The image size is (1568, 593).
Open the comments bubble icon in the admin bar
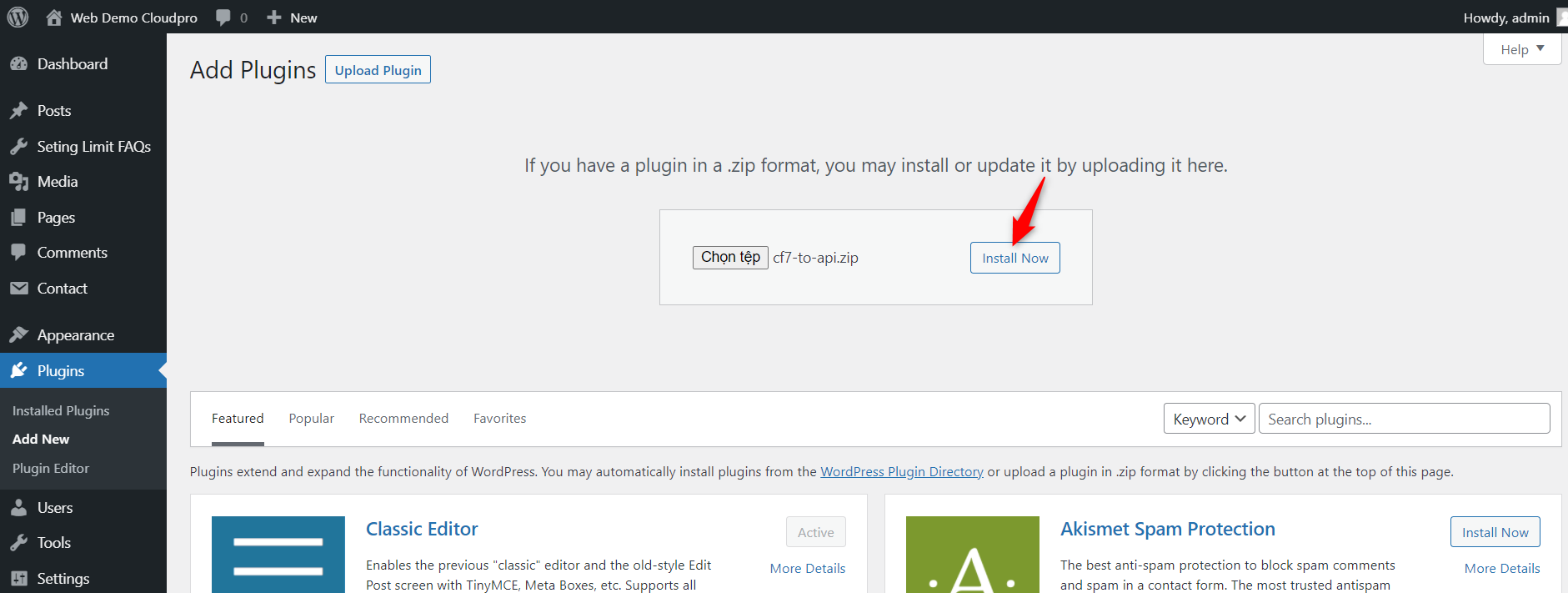[x=223, y=18]
